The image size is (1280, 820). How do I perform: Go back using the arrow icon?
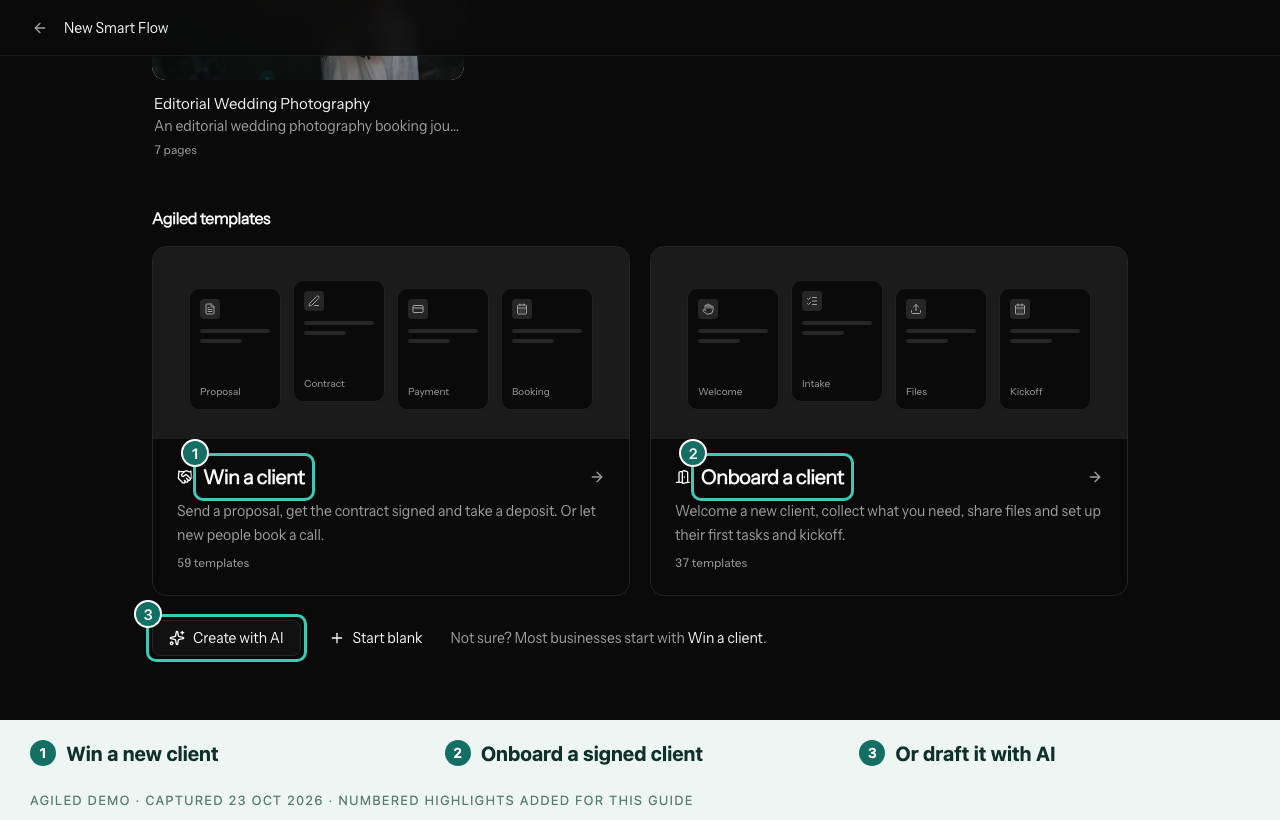(40, 28)
